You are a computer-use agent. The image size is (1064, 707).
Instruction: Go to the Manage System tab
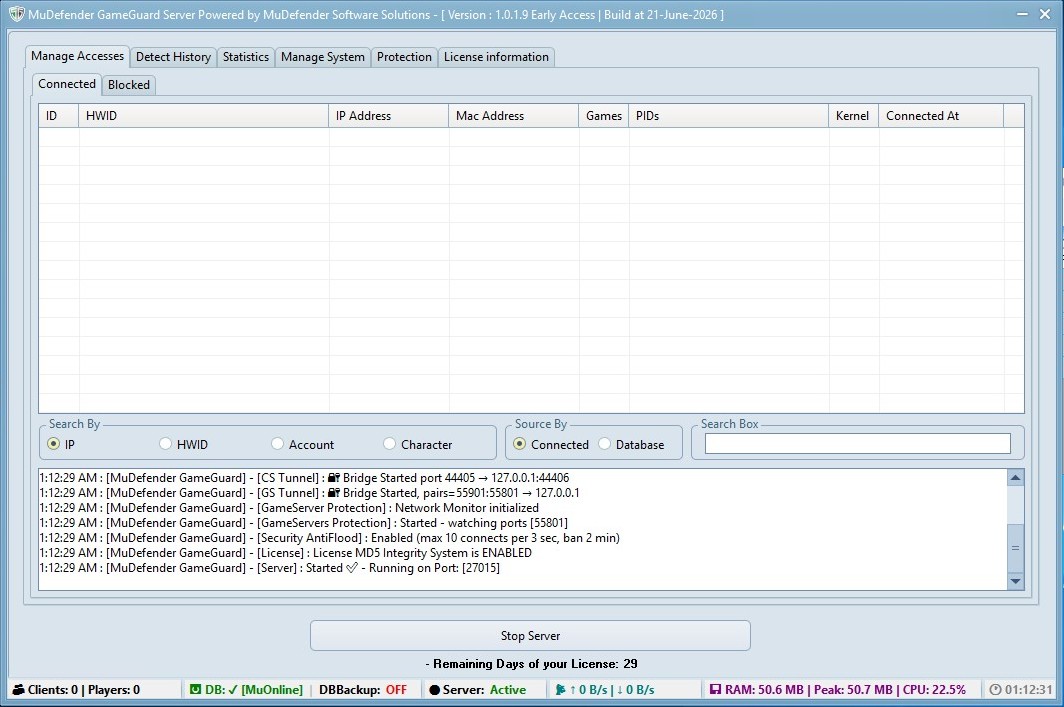pyautogui.click(x=322, y=57)
